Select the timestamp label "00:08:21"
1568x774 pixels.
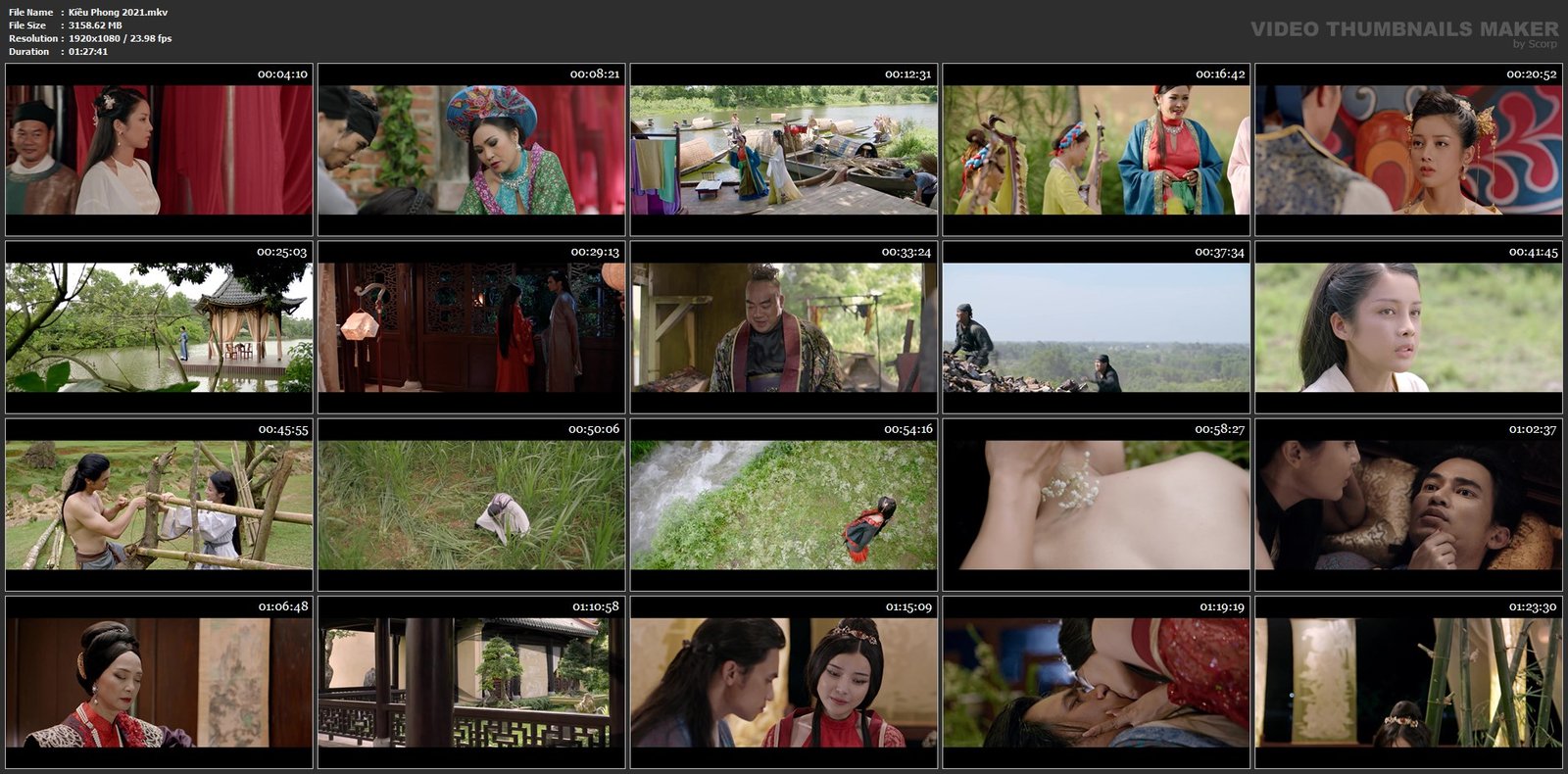pos(595,73)
